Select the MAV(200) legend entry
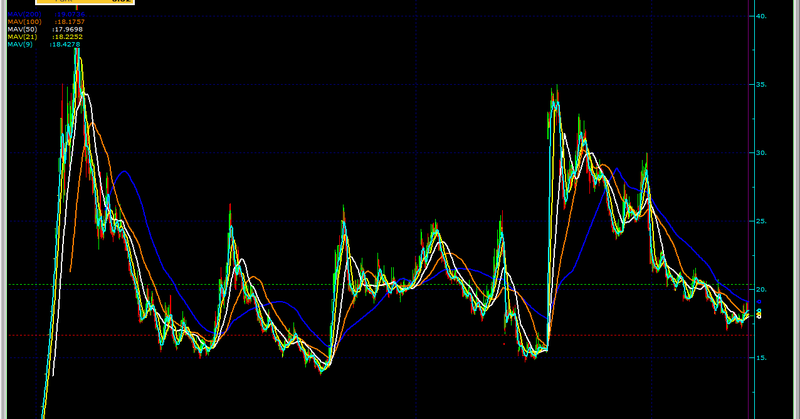Image resolution: width=800 pixels, height=419 pixels. [46, 14]
